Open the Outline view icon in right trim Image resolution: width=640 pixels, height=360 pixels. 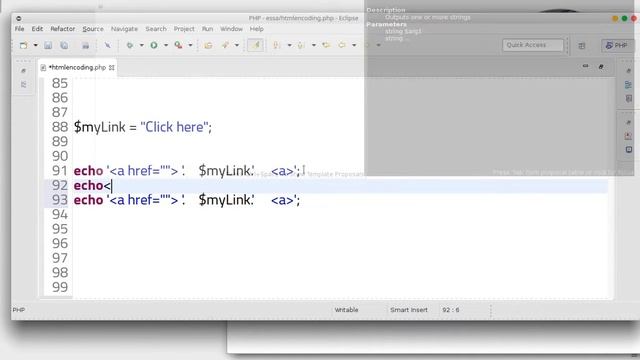[629, 84]
